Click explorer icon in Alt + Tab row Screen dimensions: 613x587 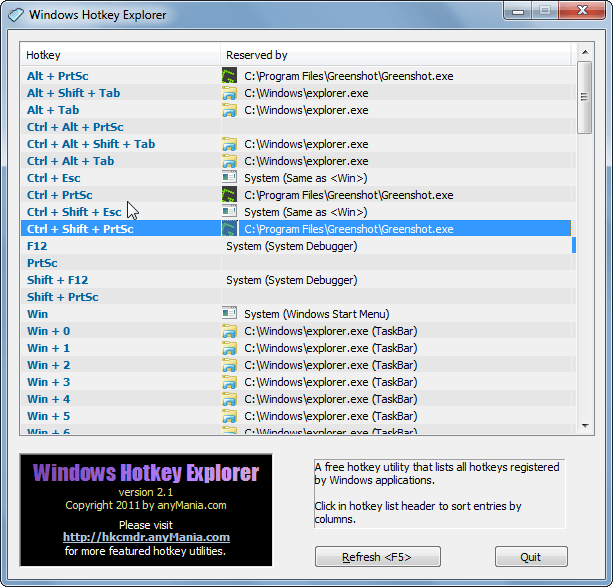(229, 110)
